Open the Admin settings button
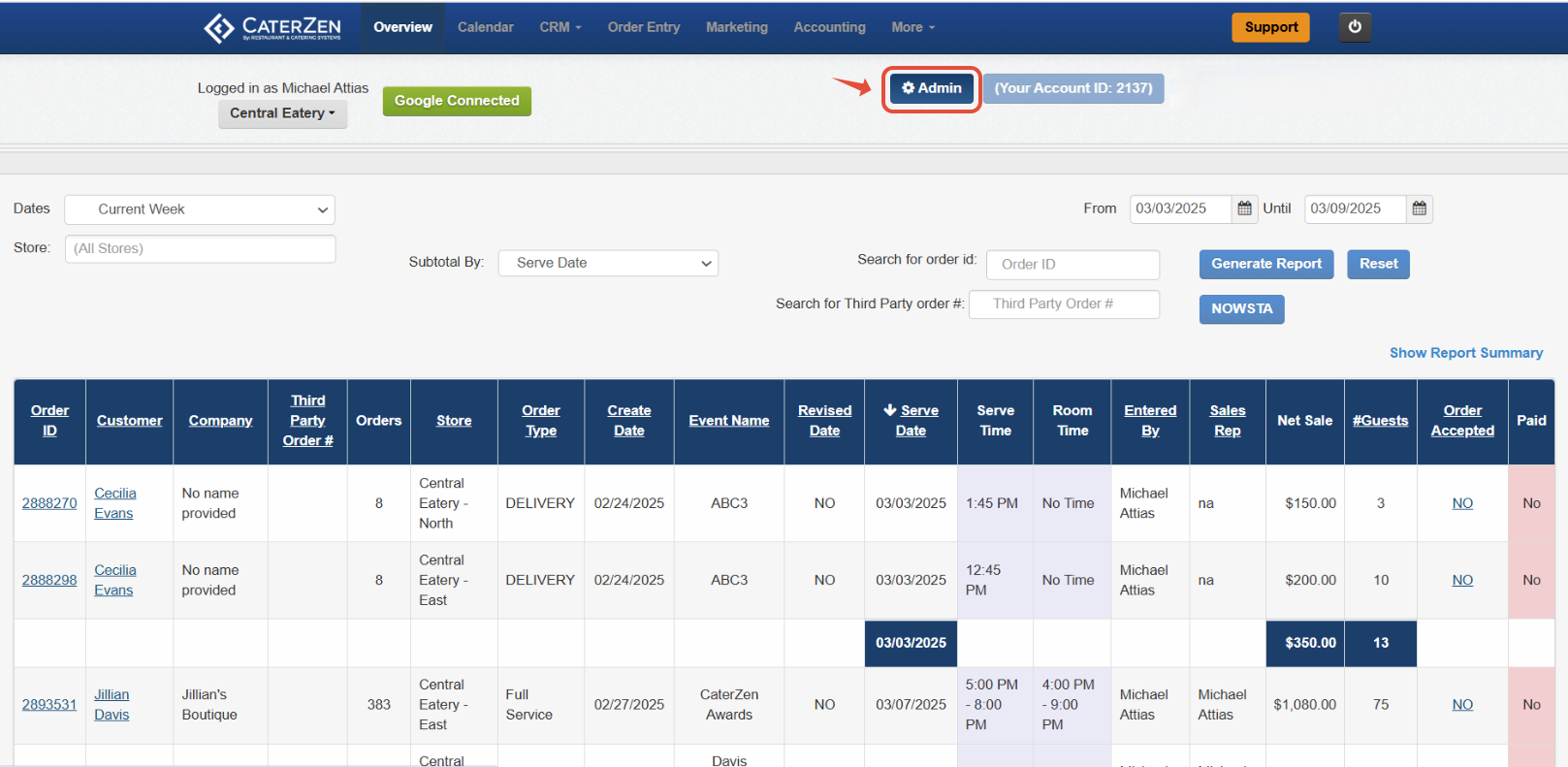 pyautogui.click(x=932, y=88)
